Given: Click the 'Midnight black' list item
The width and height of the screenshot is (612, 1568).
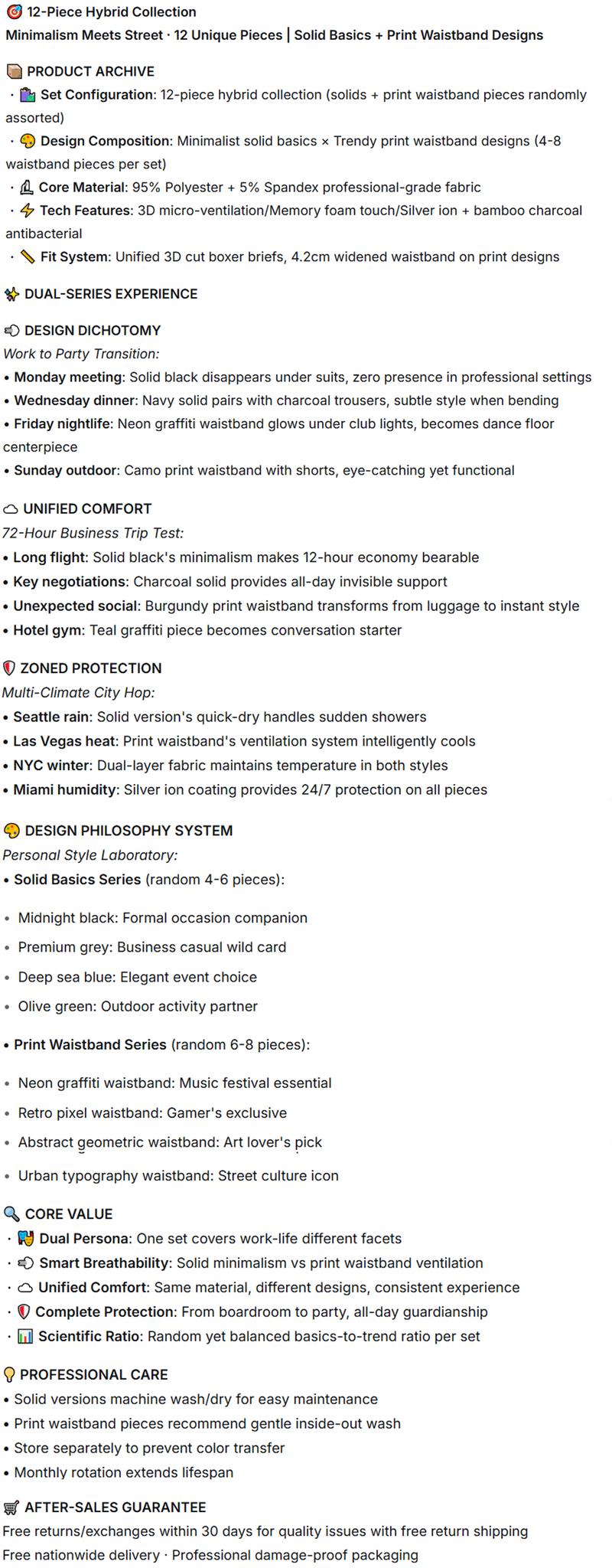Looking at the screenshot, I should pos(162,918).
